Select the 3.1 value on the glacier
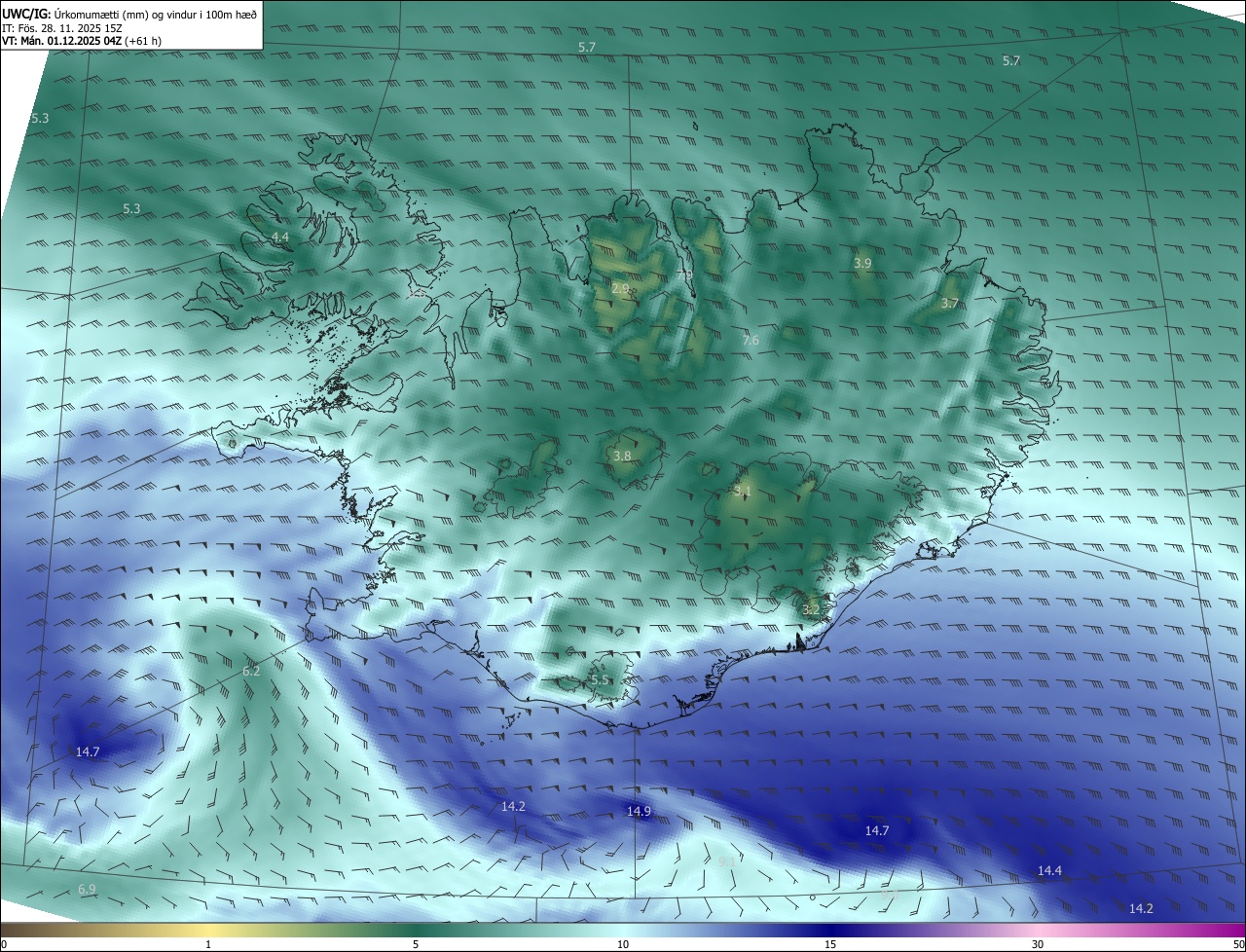This screenshot has height=952, width=1246. [x=743, y=492]
